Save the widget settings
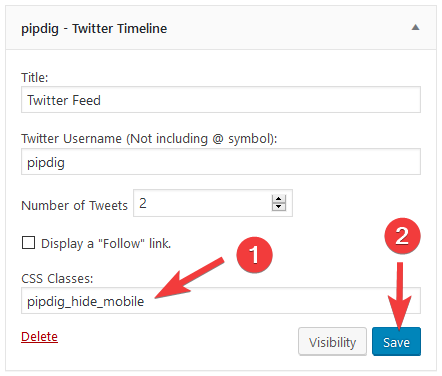Viewport: 442px width, 376px height. [x=396, y=342]
